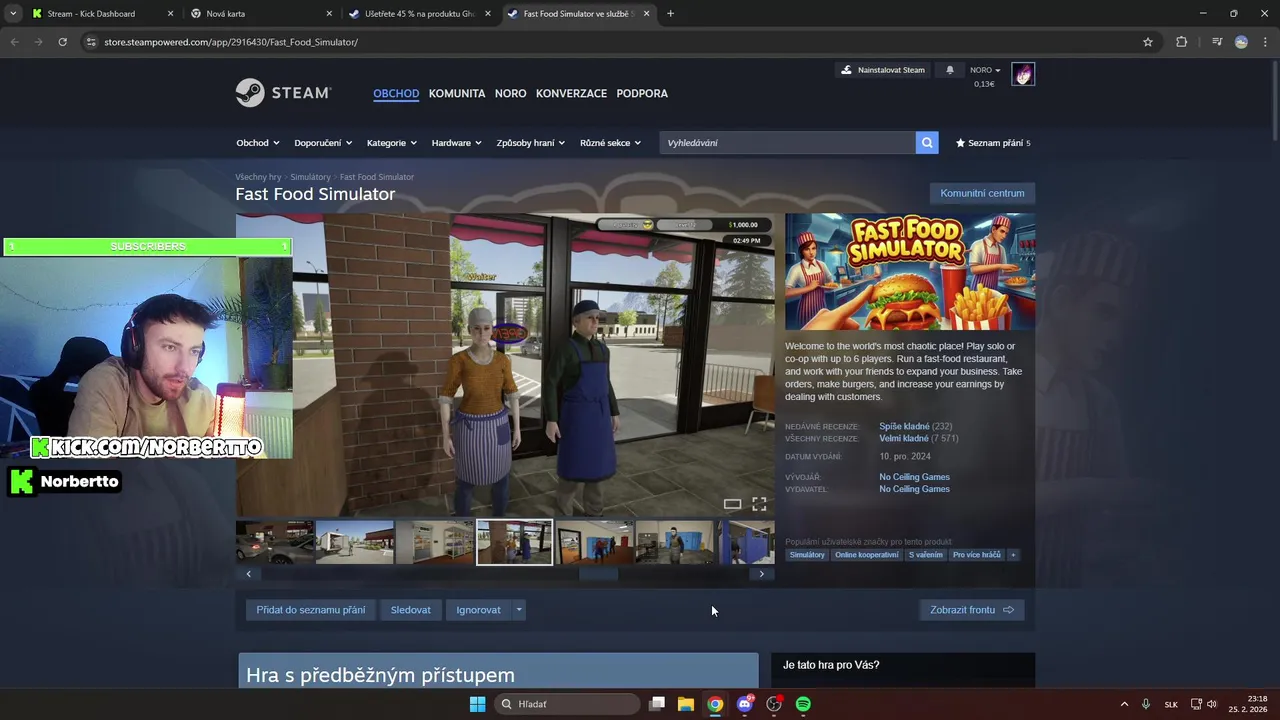Viewport: 1280px width, 720px height.
Task: Switch to the Ušetřete 45 % tab
Action: pyautogui.click(x=418, y=14)
